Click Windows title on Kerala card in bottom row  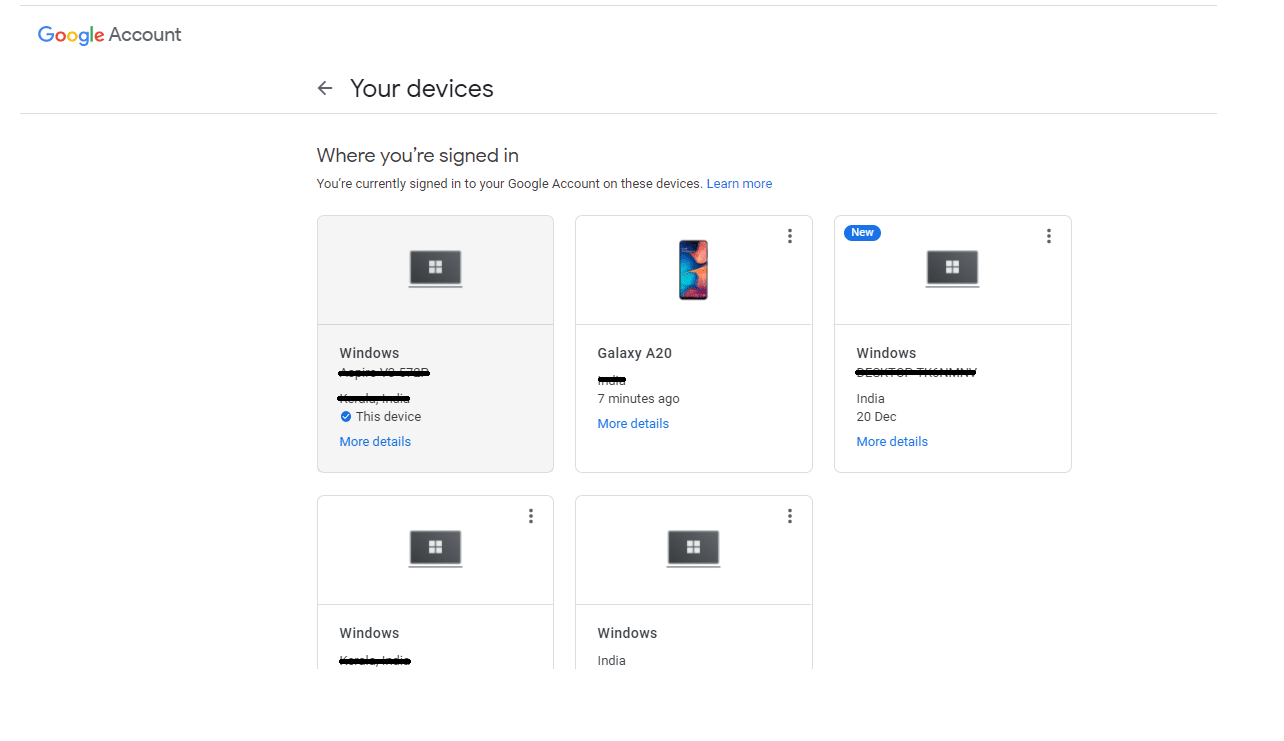[369, 633]
